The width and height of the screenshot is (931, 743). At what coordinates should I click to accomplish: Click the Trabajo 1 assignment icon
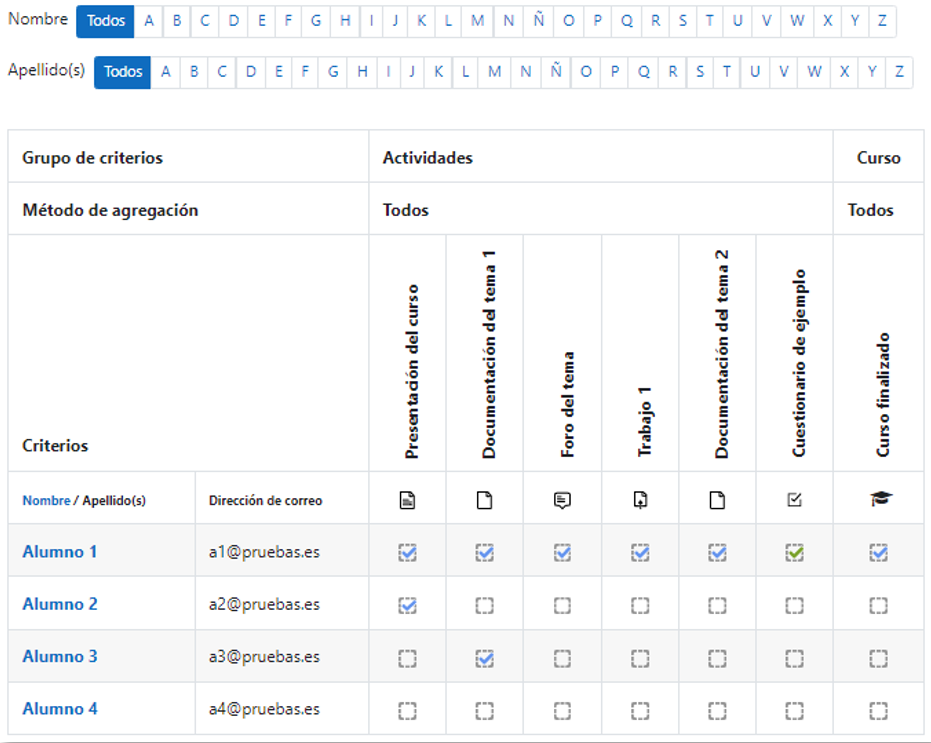click(x=640, y=500)
